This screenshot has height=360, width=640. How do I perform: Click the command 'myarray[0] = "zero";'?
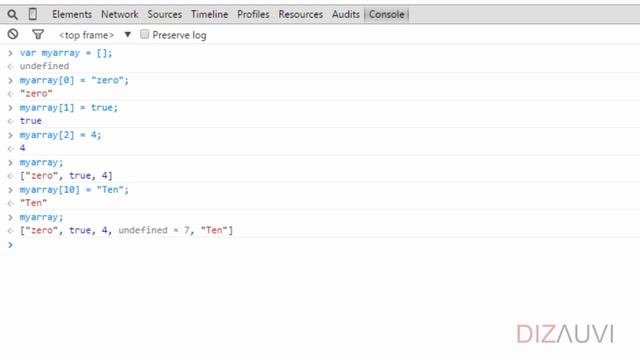click(x=74, y=80)
